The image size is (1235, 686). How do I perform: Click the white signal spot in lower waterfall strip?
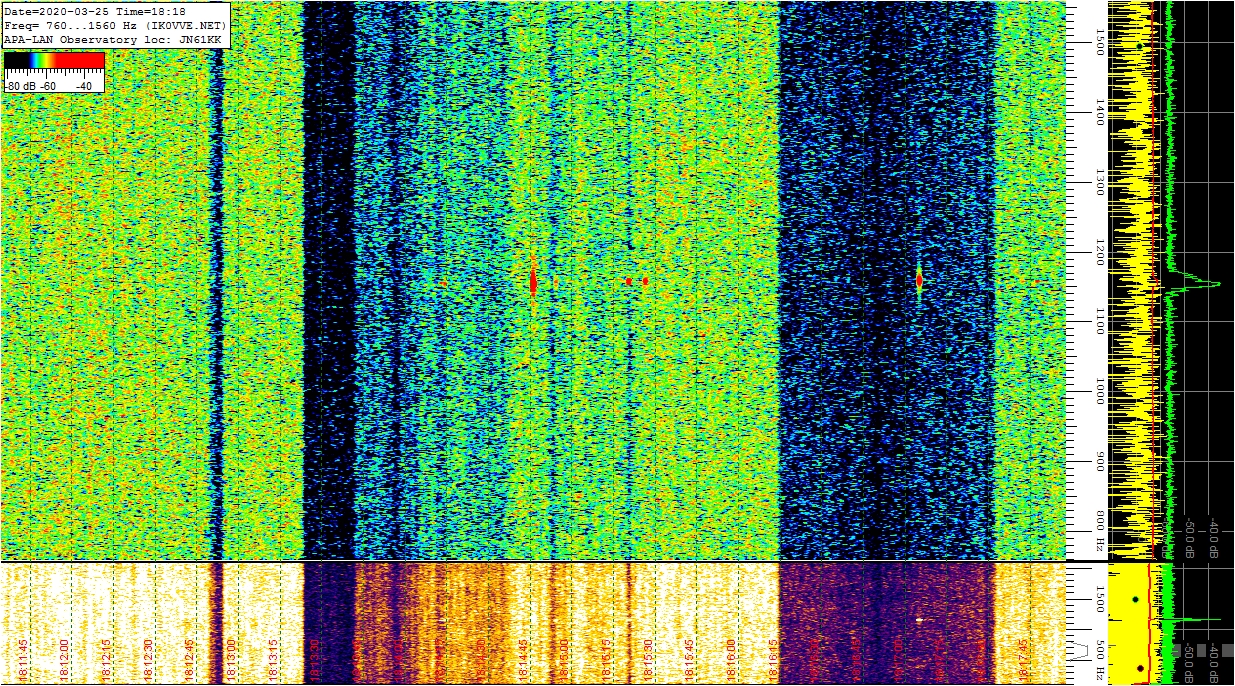coord(919,620)
